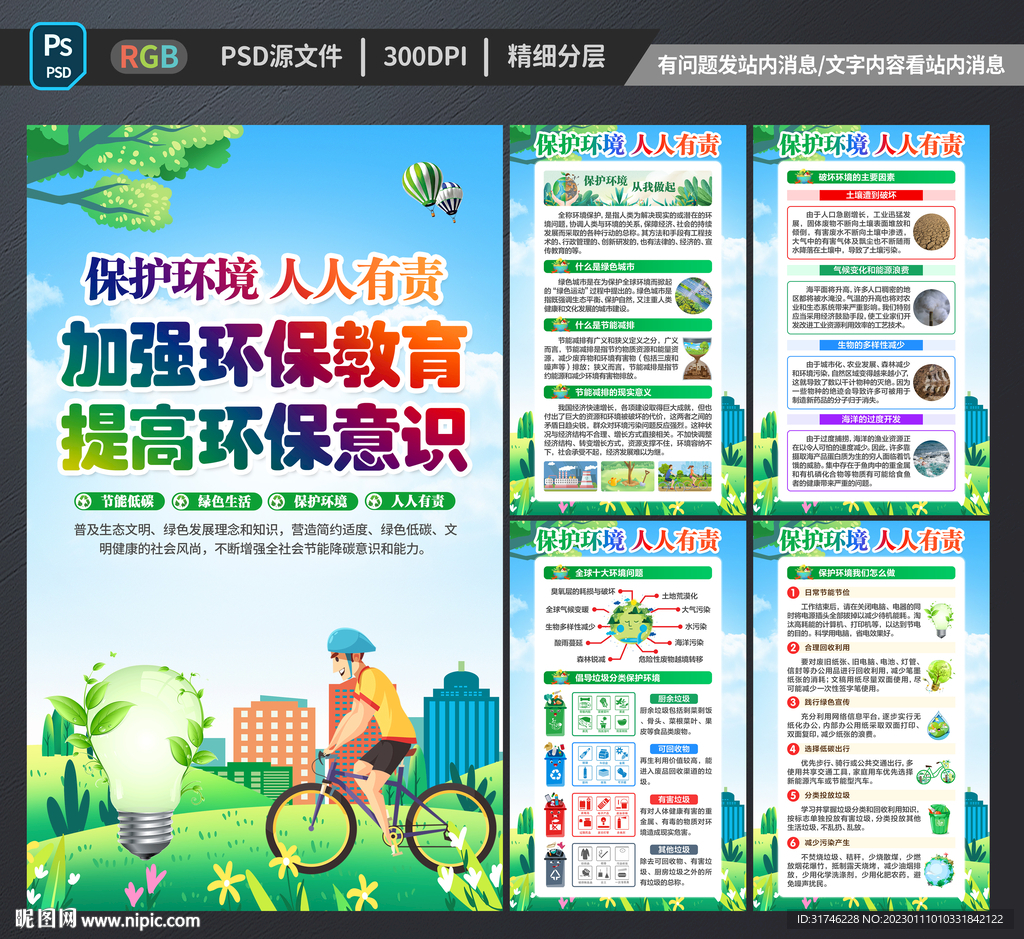Click the green kitchen waste item grid

(x=603, y=714)
